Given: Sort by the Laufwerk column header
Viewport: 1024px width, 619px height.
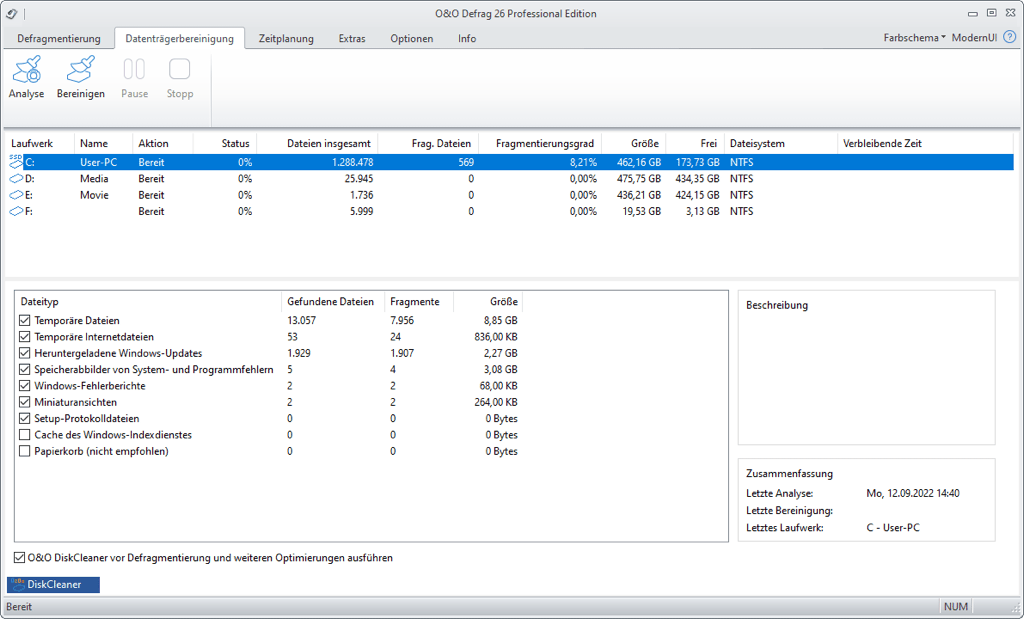Looking at the screenshot, I should pos(39,143).
